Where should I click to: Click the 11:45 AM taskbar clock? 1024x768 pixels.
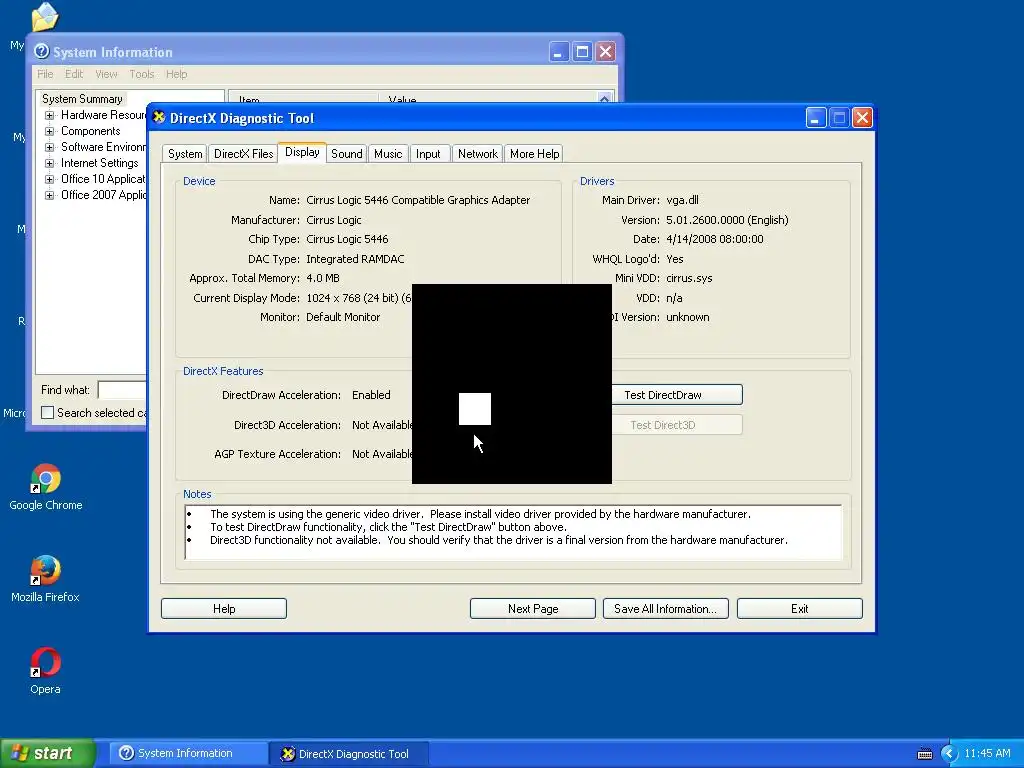click(987, 753)
